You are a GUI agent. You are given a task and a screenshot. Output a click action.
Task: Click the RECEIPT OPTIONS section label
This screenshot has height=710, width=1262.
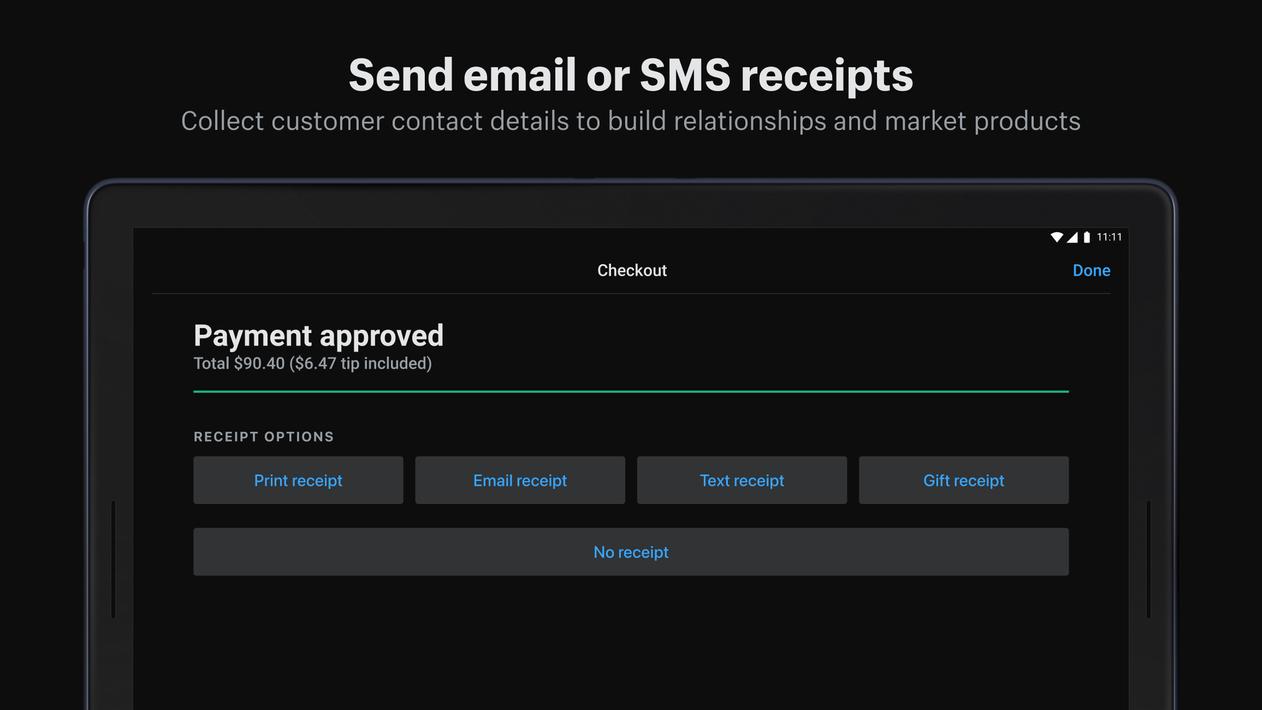tap(264, 437)
